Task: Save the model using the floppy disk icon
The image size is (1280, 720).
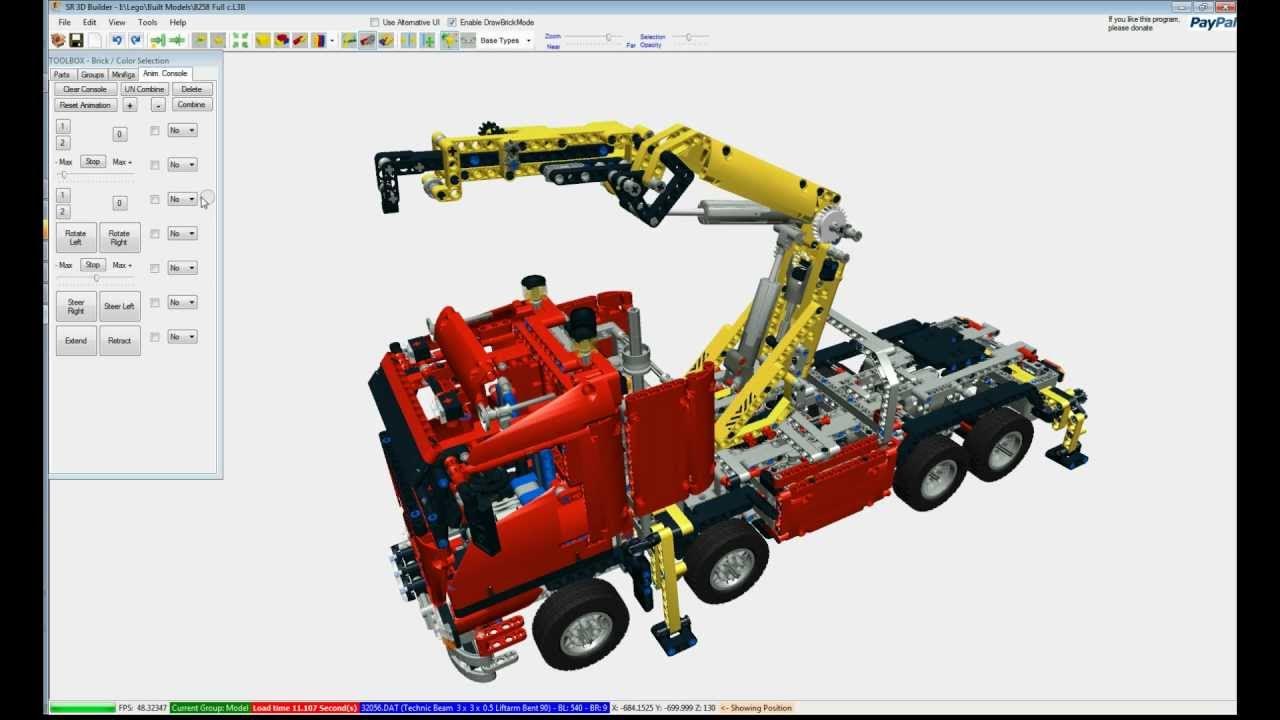Action: pos(76,40)
